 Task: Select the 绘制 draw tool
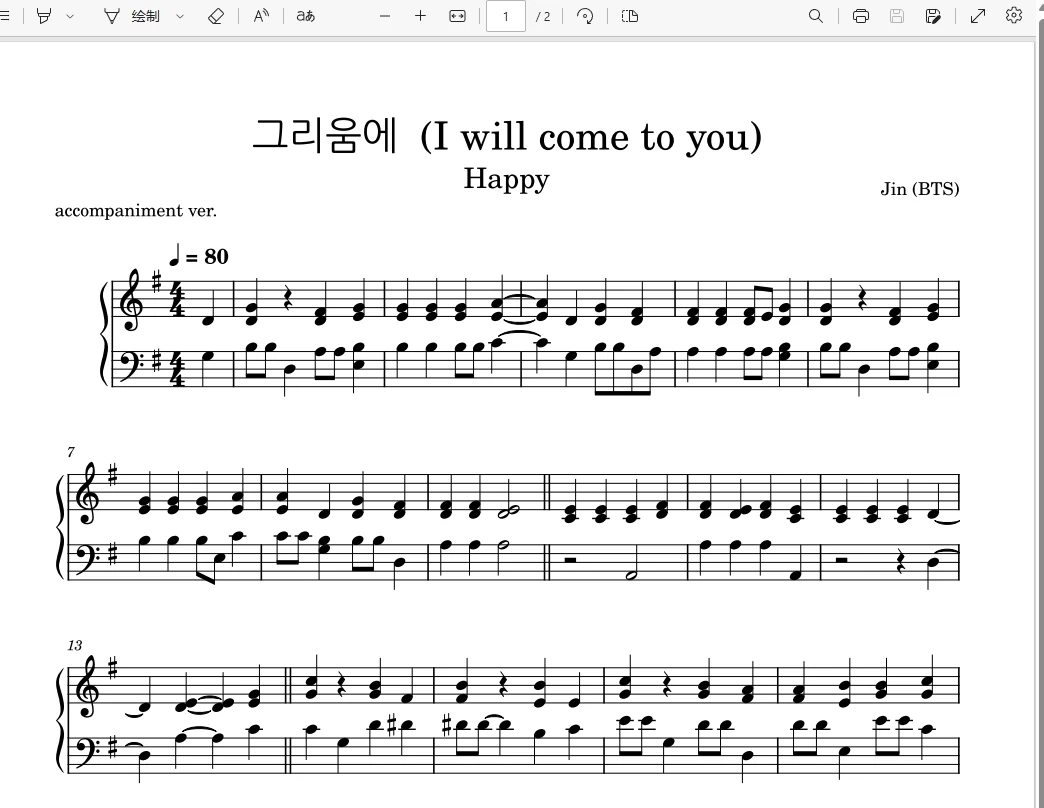point(132,16)
